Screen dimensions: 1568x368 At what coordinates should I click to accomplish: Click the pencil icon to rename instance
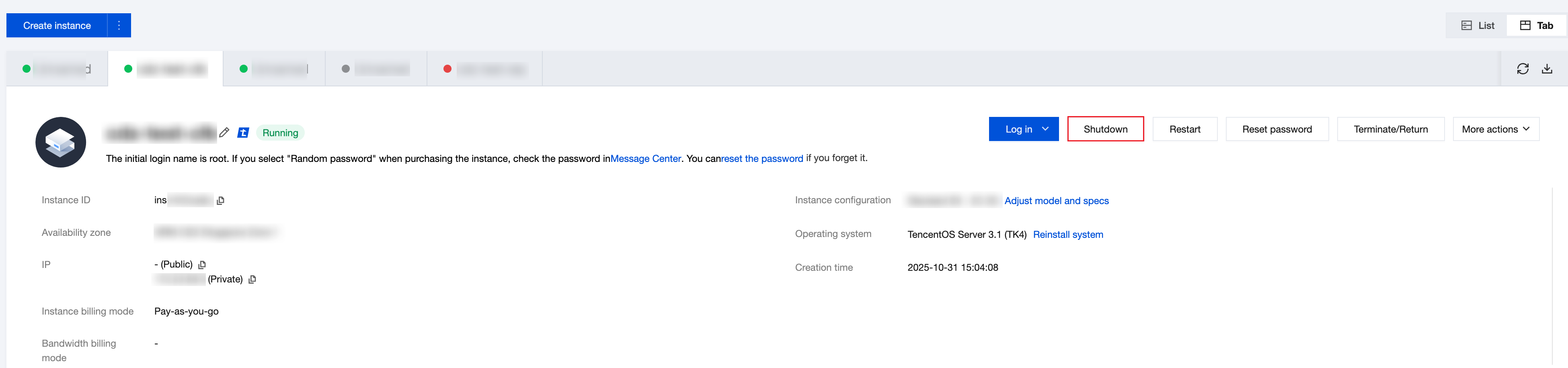(x=224, y=133)
